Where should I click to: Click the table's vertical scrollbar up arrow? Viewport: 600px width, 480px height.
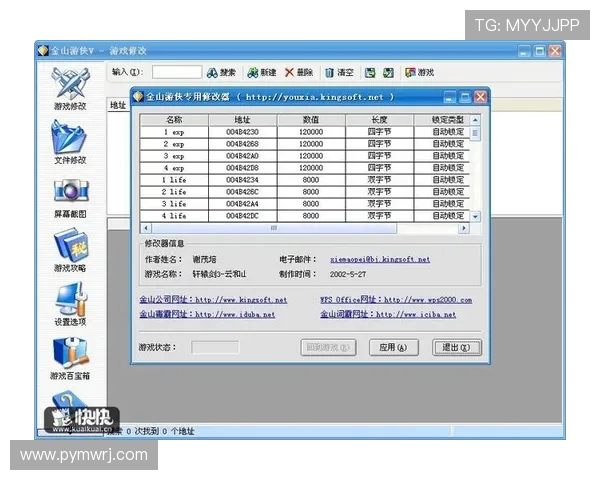pos(475,120)
